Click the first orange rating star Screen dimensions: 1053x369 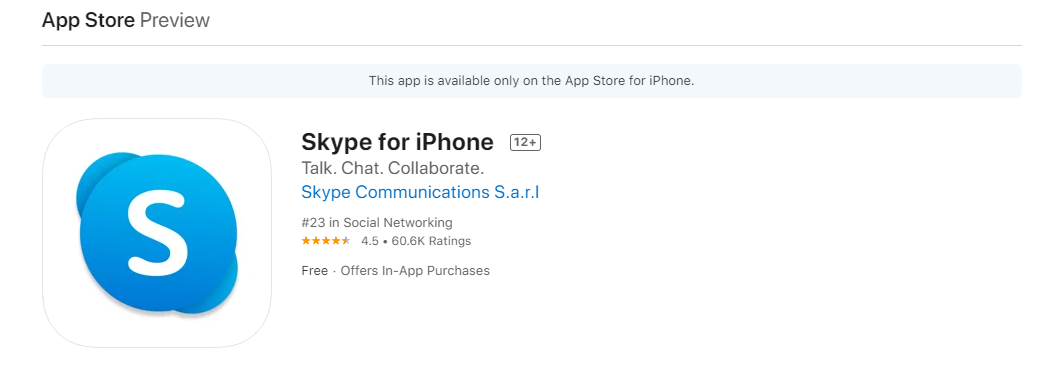click(x=306, y=241)
